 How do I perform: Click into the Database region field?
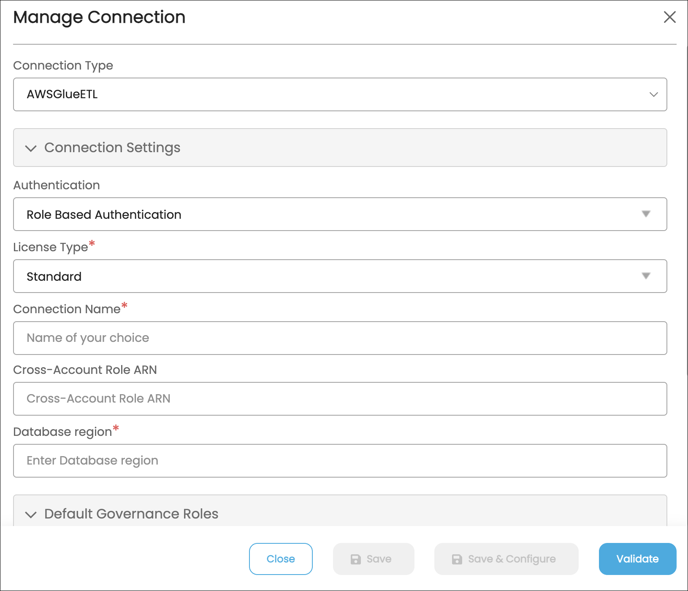pyautogui.click(x=340, y=461)
